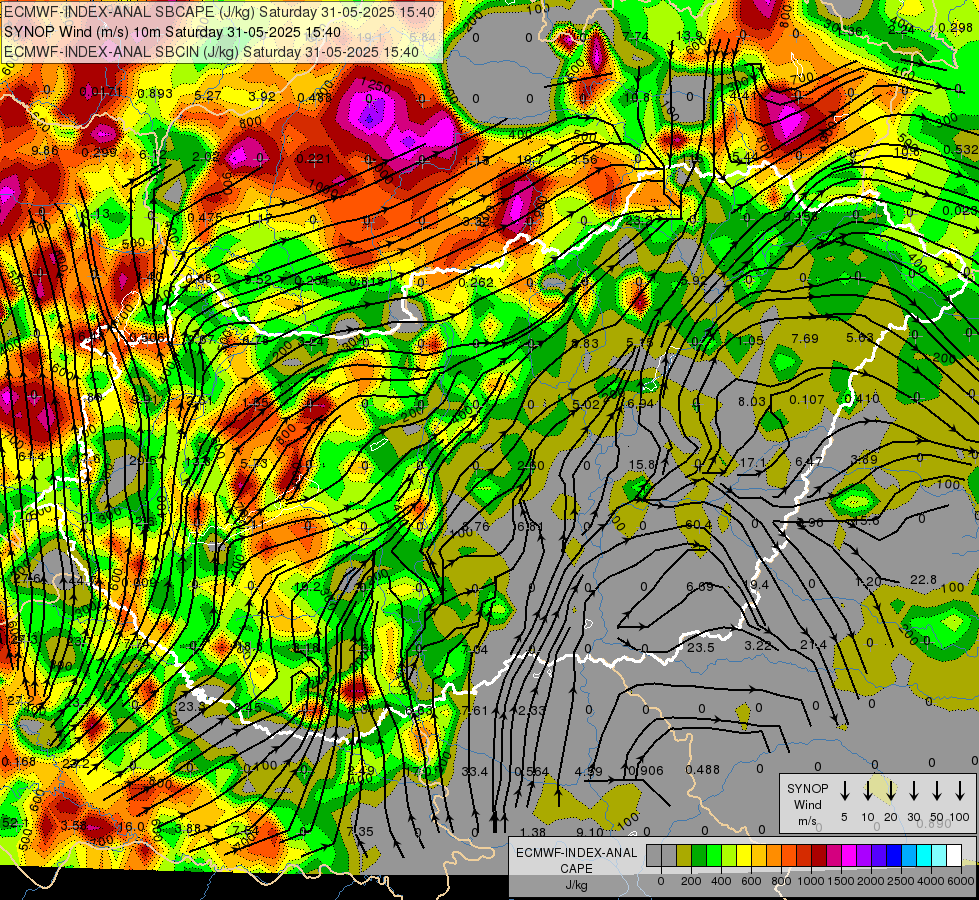Image resolution: width=979 pixels, height=900 pixels.
Task: Click the '7.69' station value on the map
Action: tap(805, 339)
